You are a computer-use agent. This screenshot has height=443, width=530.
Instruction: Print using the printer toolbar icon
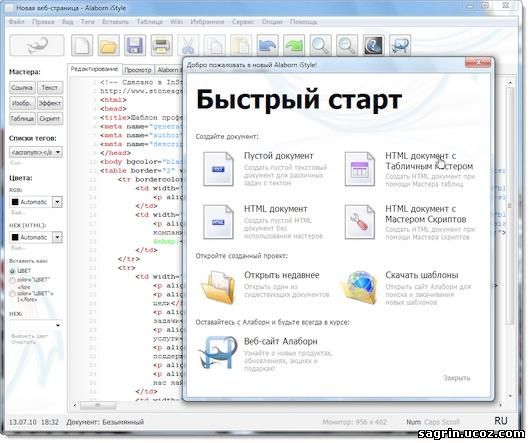[x=161, y=45]
